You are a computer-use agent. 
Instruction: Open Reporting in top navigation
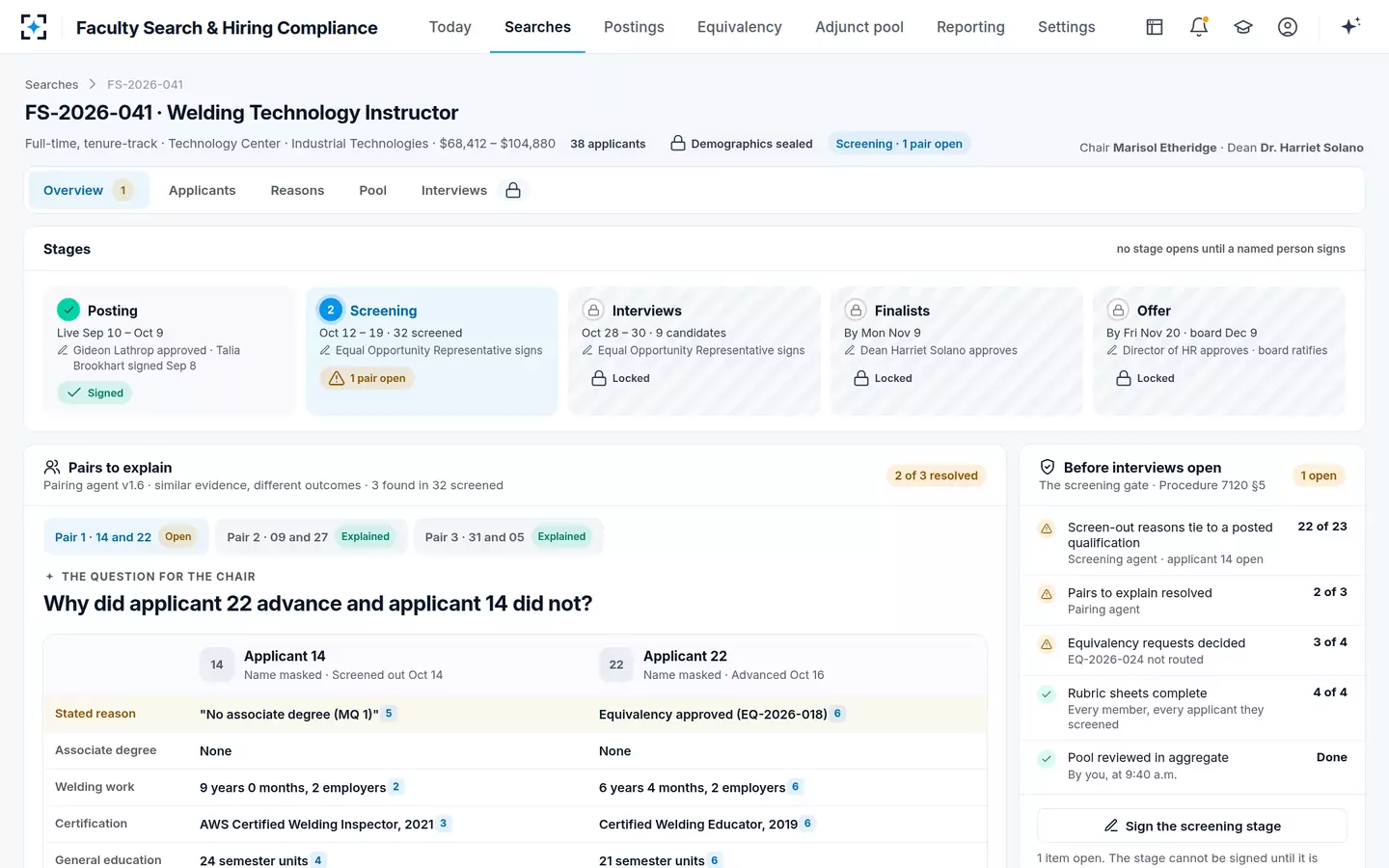(x=970, y=27)
